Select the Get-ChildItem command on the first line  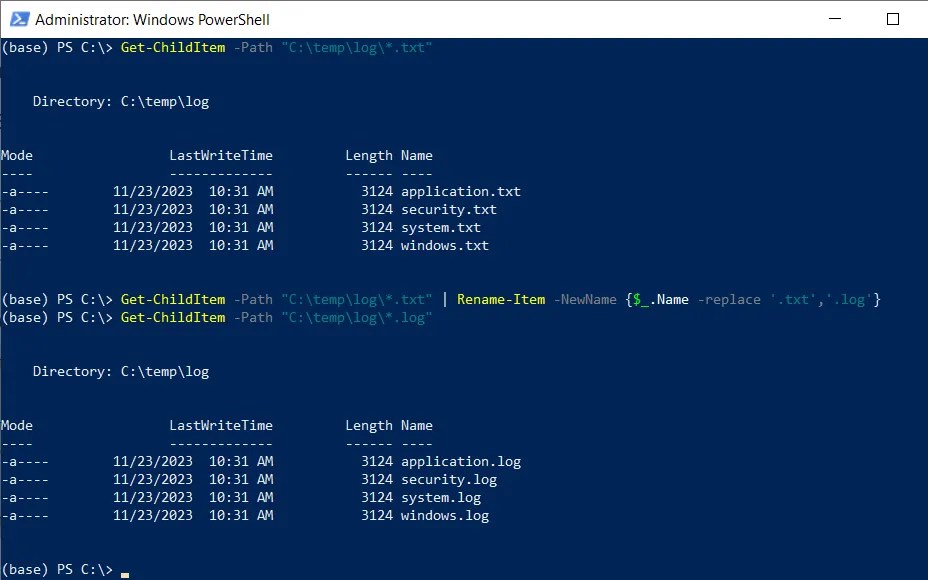point(172,47)
